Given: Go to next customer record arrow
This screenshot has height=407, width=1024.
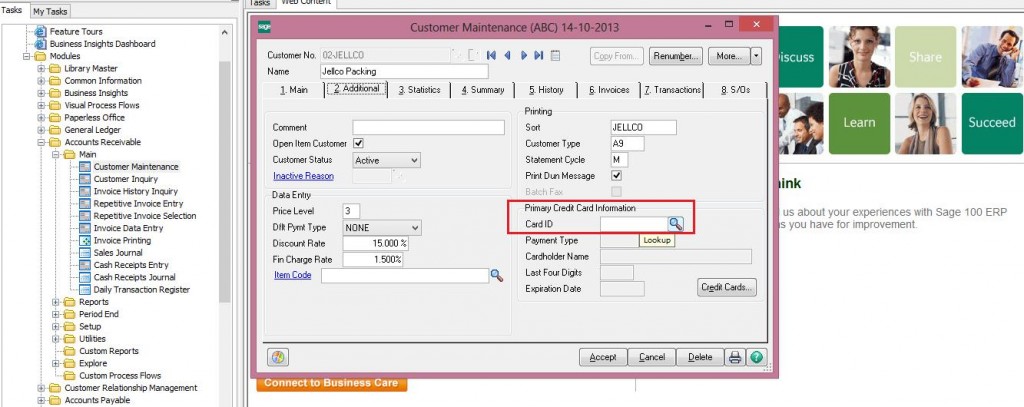Looking at the screenshot, I should click(524, 56).
